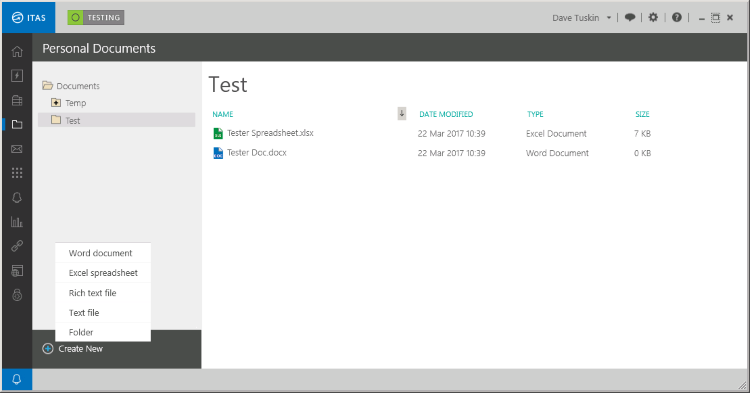Click the Documents open folder icon
The width and height of the screenshot is (750, 393).
47,86
